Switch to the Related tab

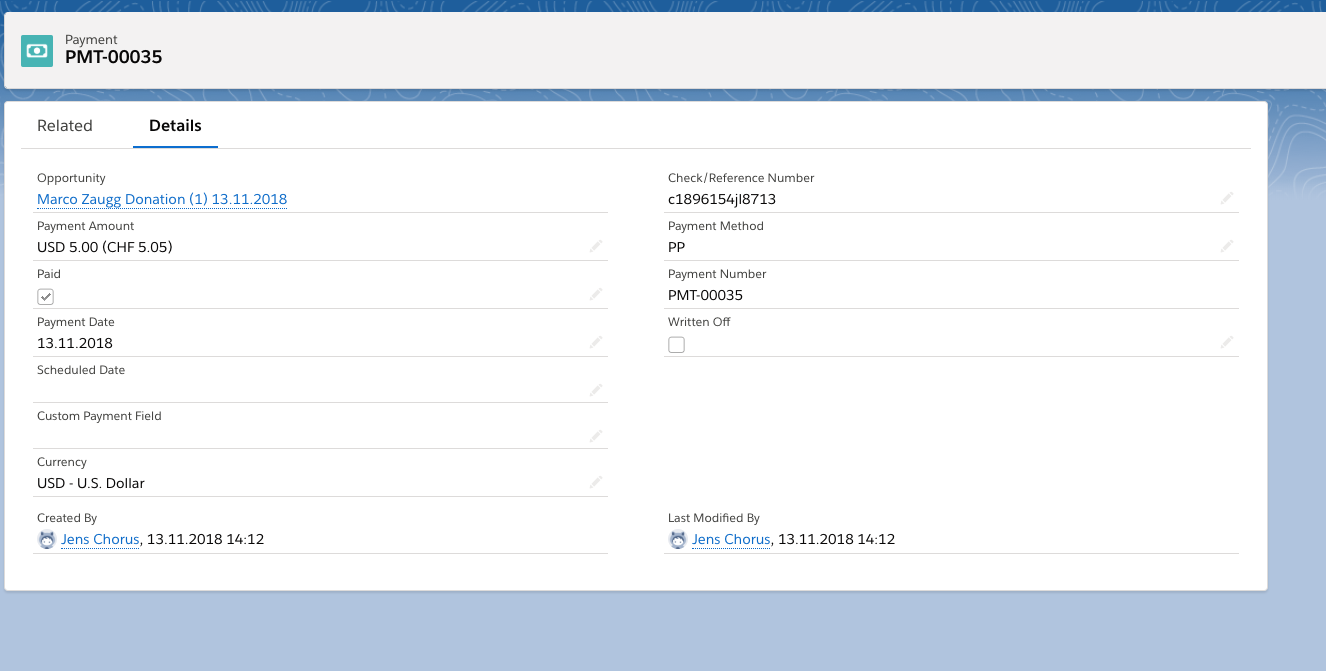64,125
